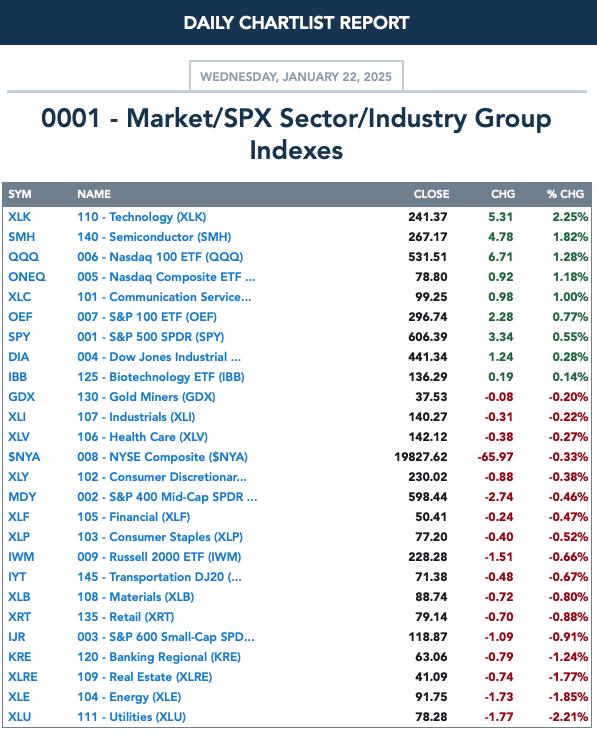Open 007 - S&P 100 ETF (OEF) link
The width and height of the screenshot is (597, 734).
pyautogui.click(x=147, y=317)
